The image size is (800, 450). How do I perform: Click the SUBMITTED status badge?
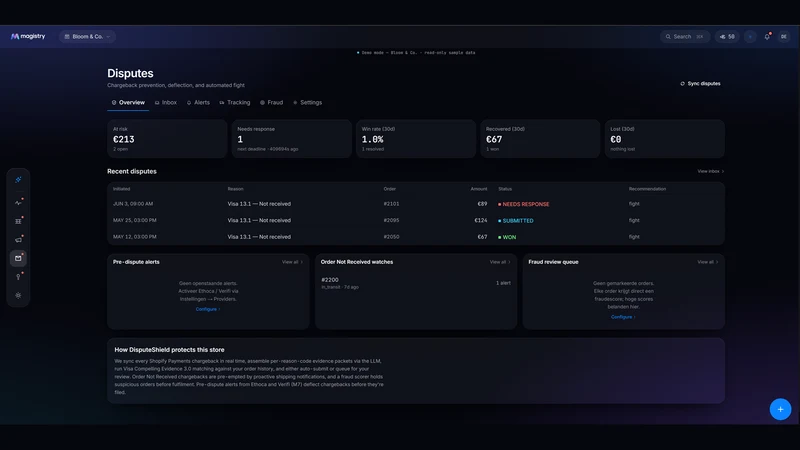point(516,221)
